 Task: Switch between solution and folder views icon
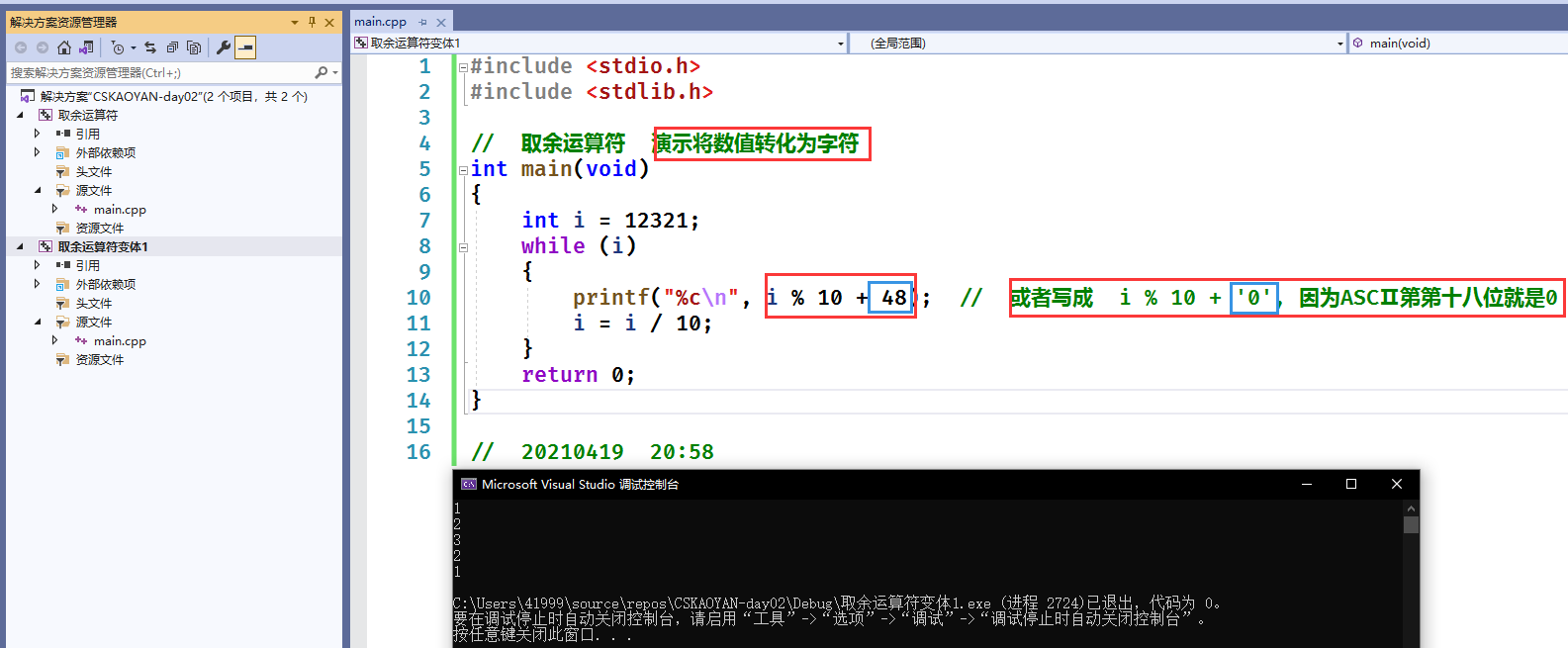[86, 47]
